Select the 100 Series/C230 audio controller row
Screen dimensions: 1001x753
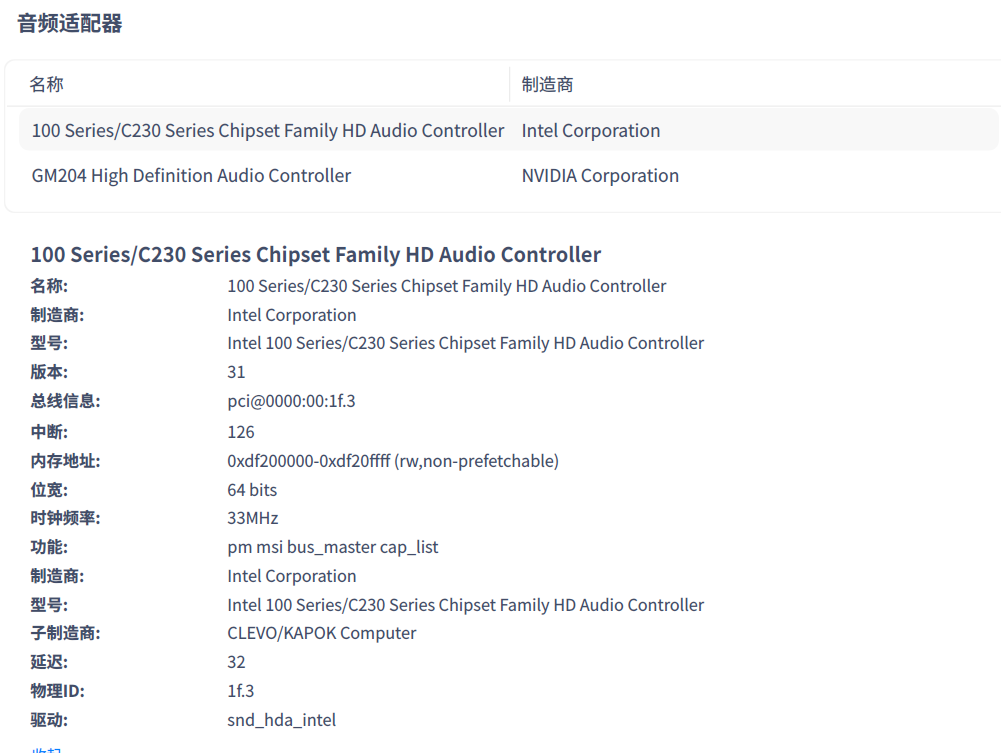tap(268, 131)
